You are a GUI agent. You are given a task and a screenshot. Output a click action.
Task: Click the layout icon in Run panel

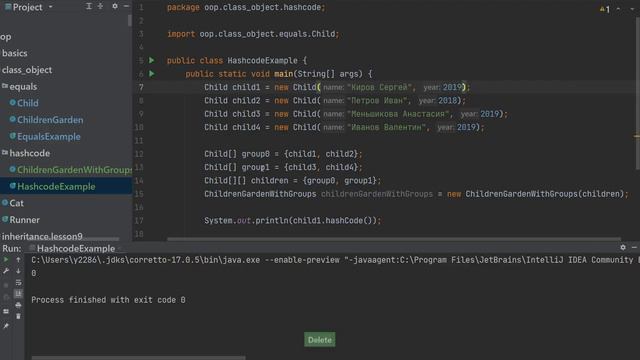pos(6,311)
